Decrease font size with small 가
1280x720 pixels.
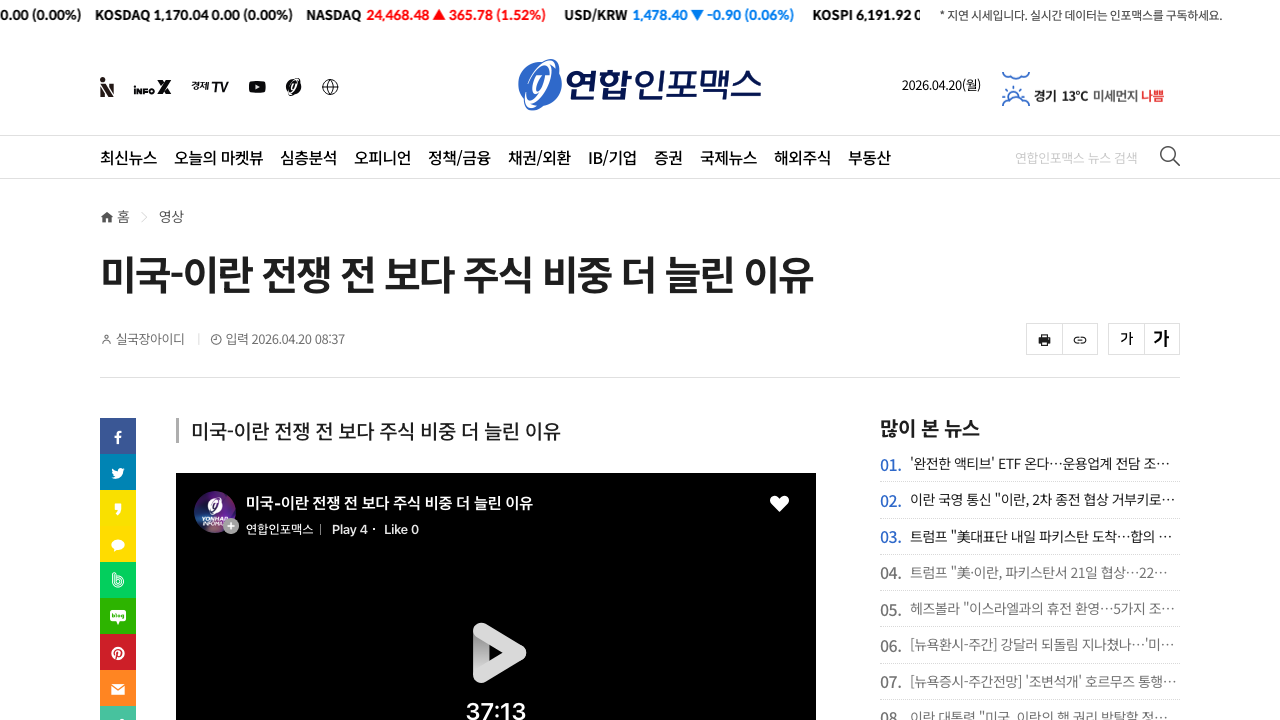1126,339
